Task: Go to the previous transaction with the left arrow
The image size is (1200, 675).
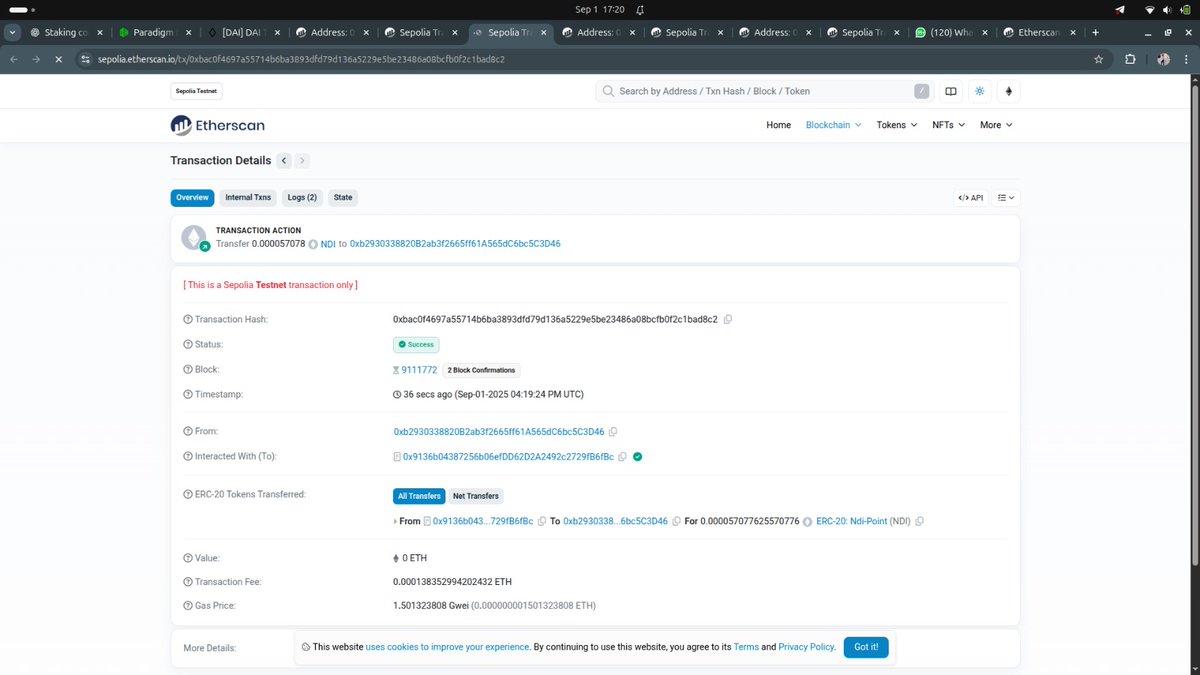Action: point(284,160)
